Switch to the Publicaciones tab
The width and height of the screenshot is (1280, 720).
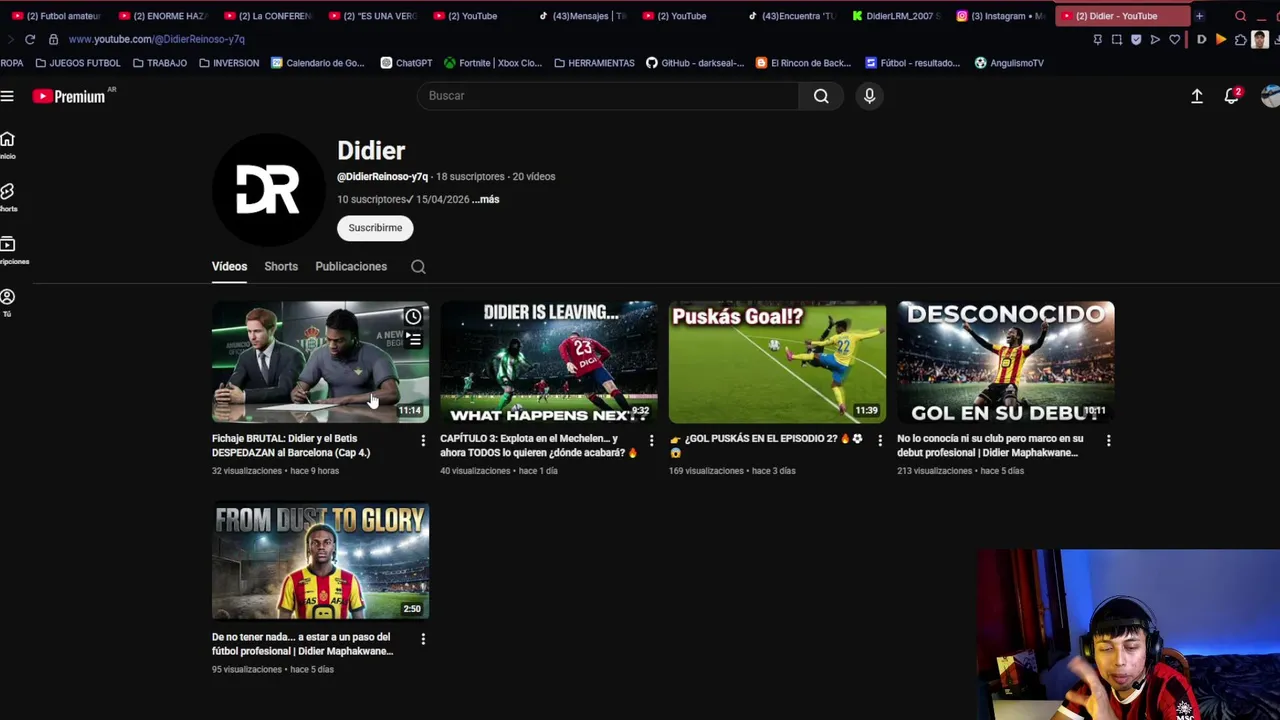point(351,267)
